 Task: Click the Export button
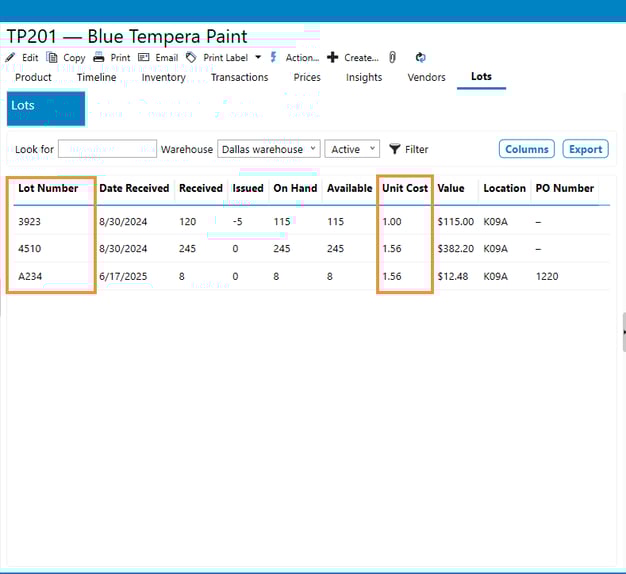[585, 149]
